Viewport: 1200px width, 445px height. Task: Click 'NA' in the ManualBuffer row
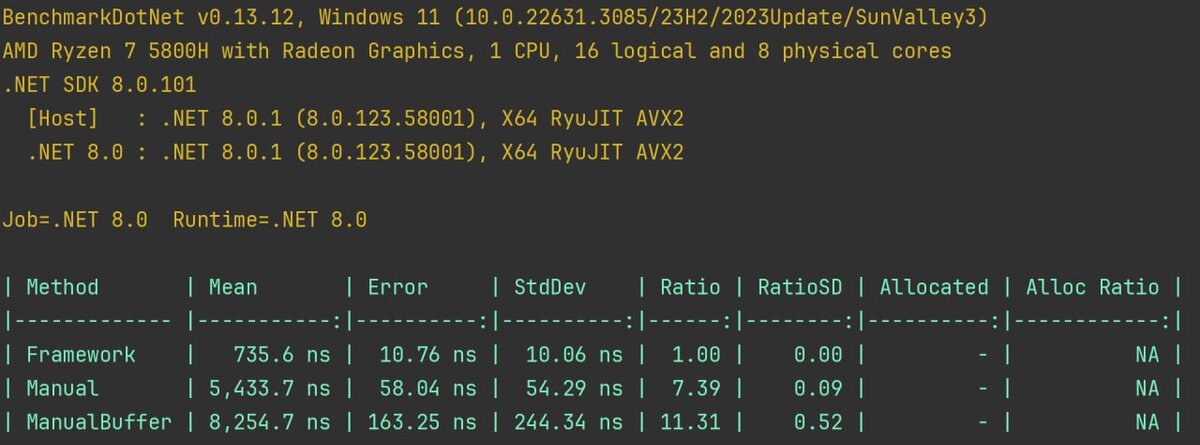click(1147, 422)
